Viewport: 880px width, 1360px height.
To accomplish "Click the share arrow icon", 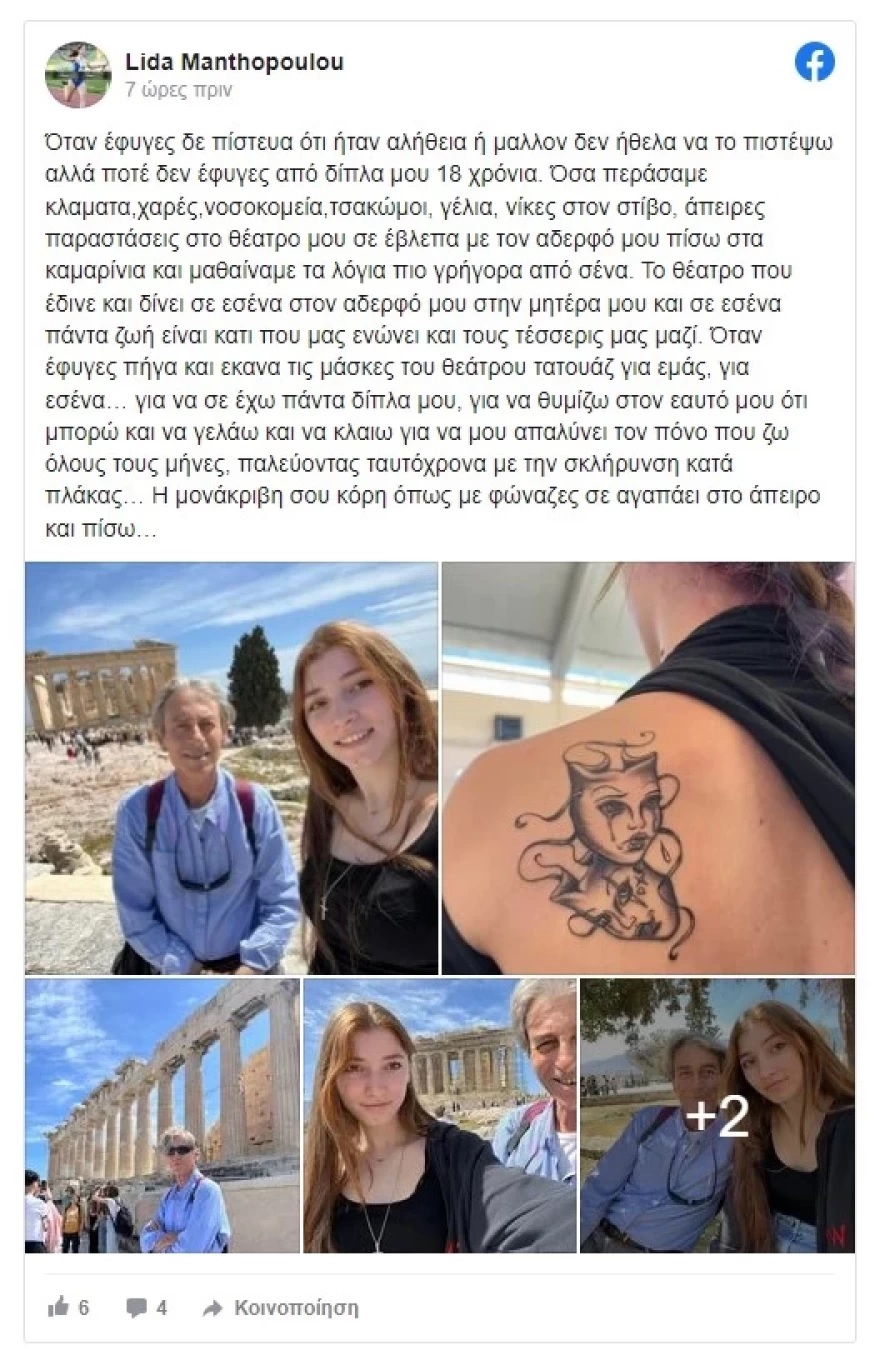I will click(x=212, y=1308).
